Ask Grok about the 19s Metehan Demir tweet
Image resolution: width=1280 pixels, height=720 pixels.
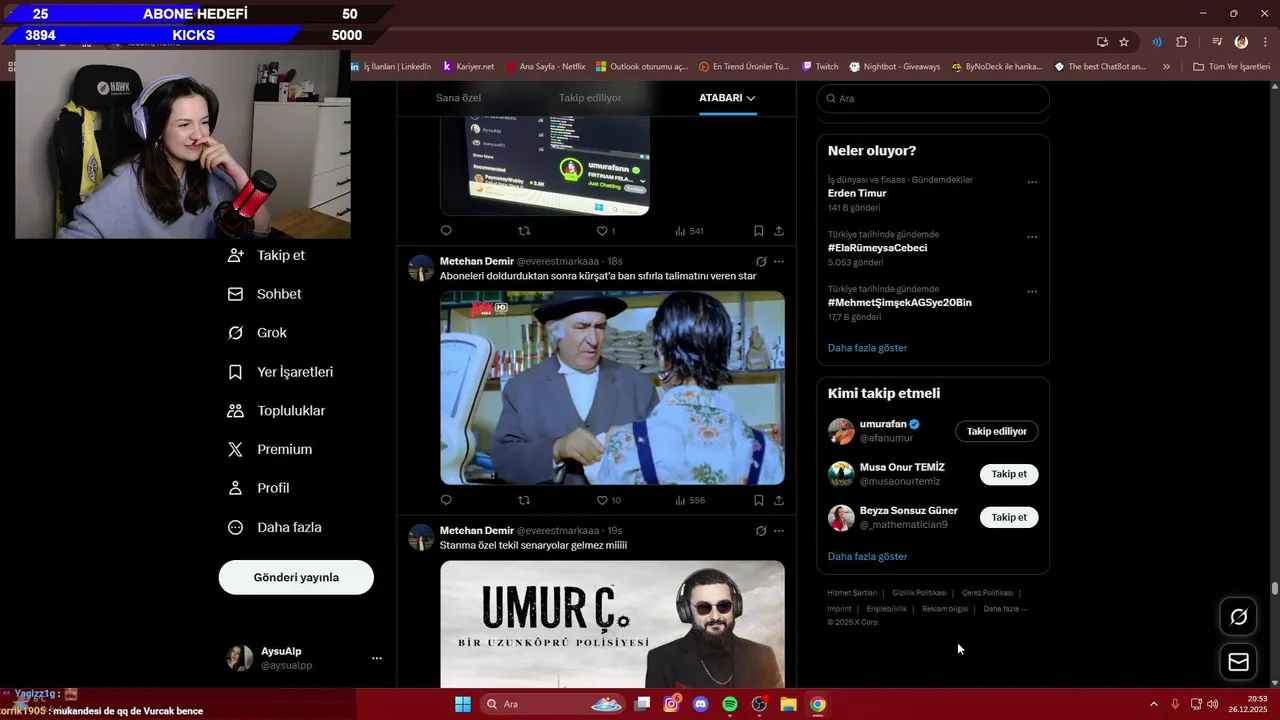[x=761, y=531]
